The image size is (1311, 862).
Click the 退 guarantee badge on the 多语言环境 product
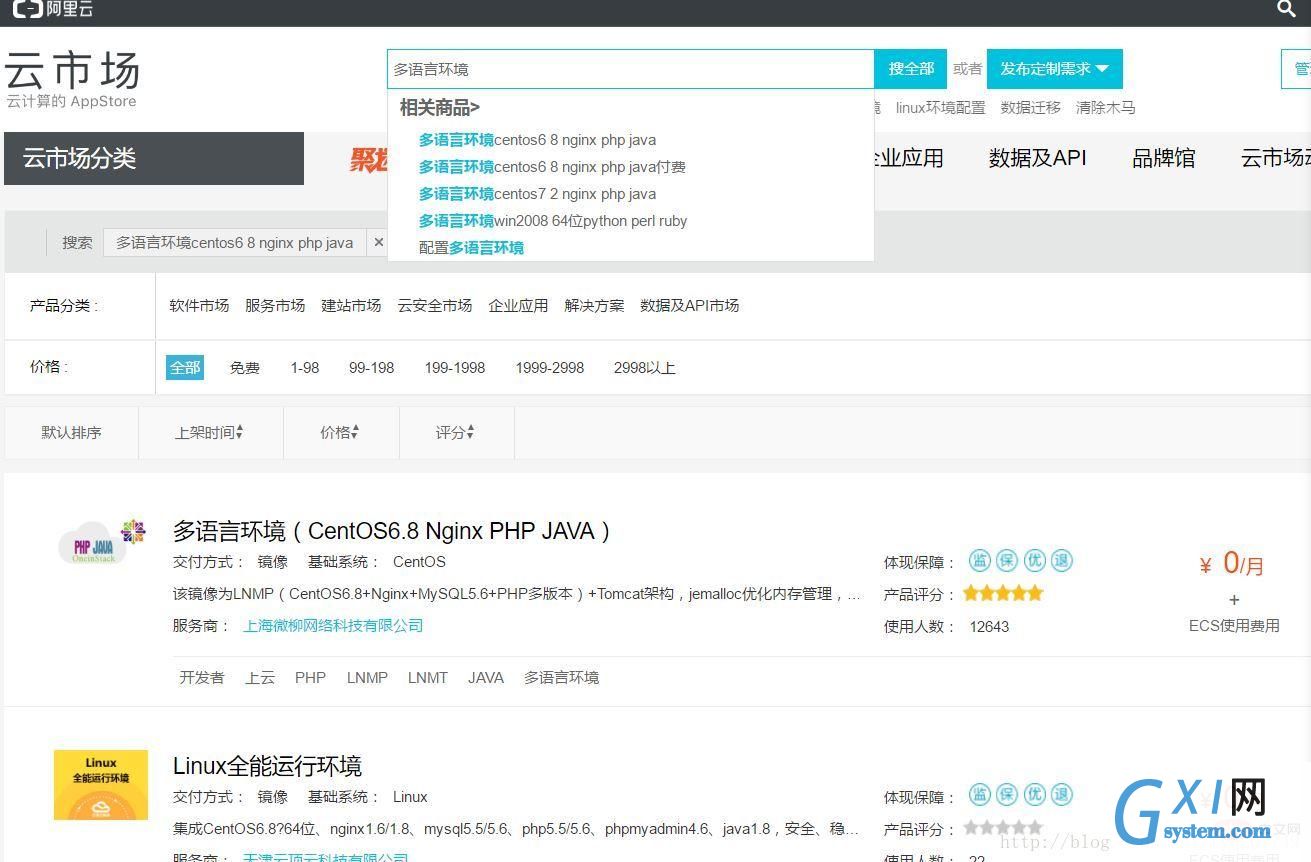(x=1062, y=561)
